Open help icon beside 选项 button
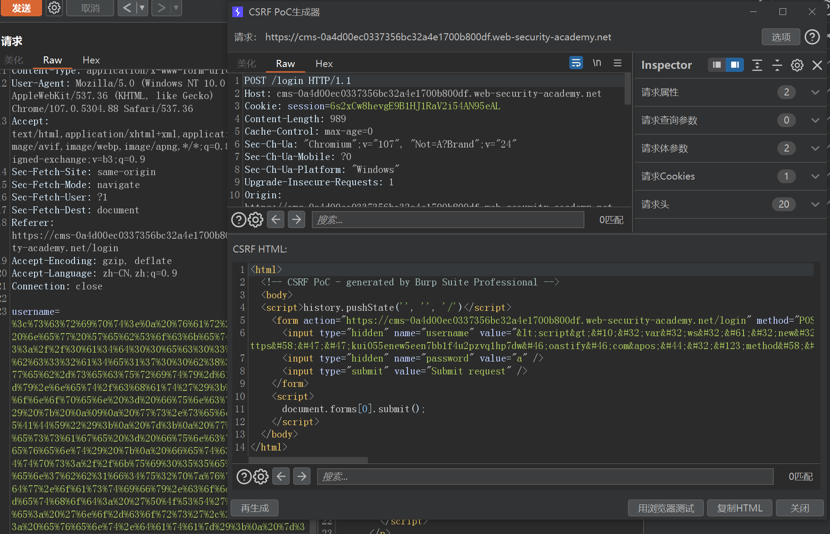The width and height of the screenshot is (830, 534). (812, 37)
